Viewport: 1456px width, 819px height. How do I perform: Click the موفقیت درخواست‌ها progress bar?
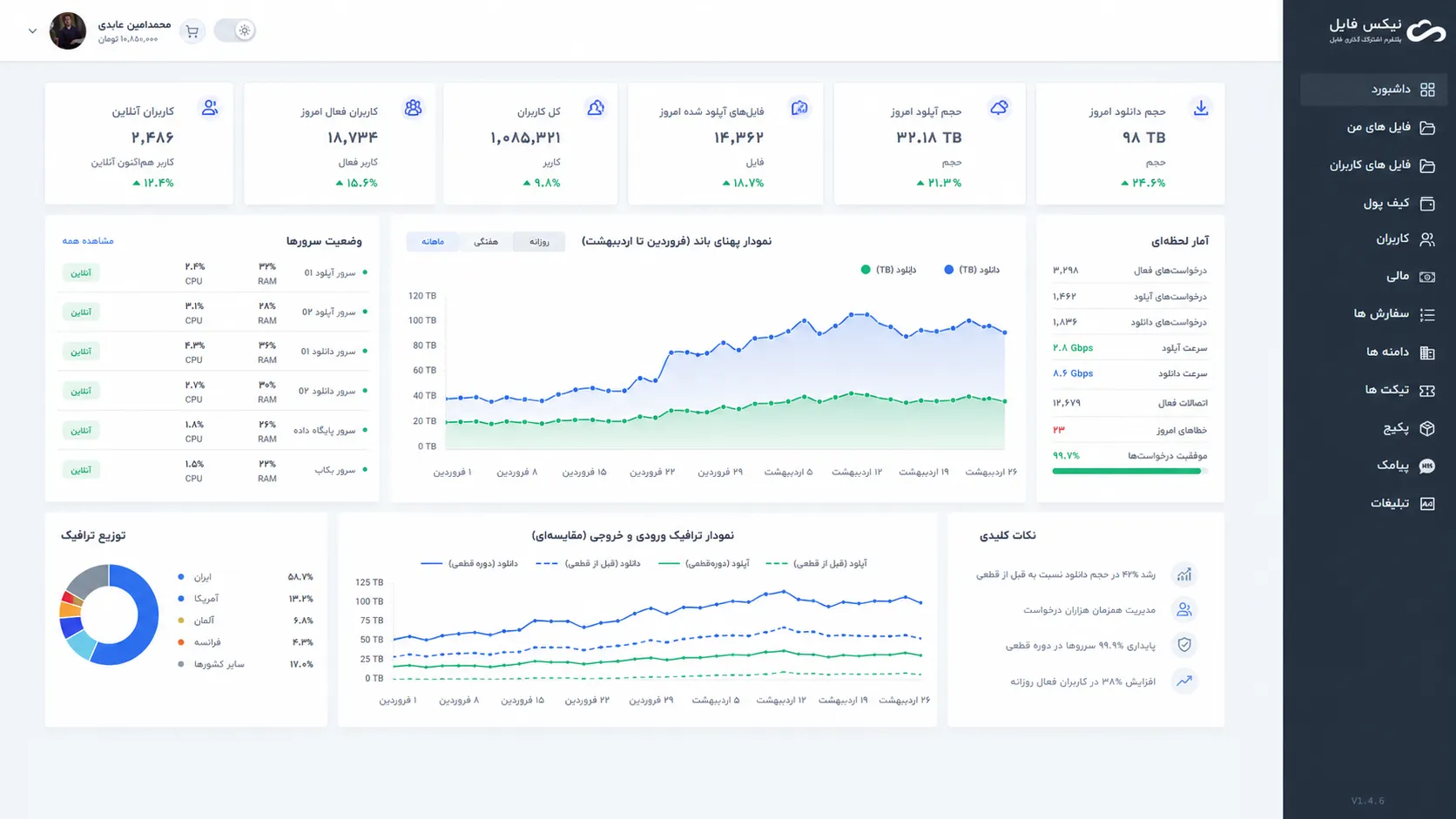(1129, 472)
